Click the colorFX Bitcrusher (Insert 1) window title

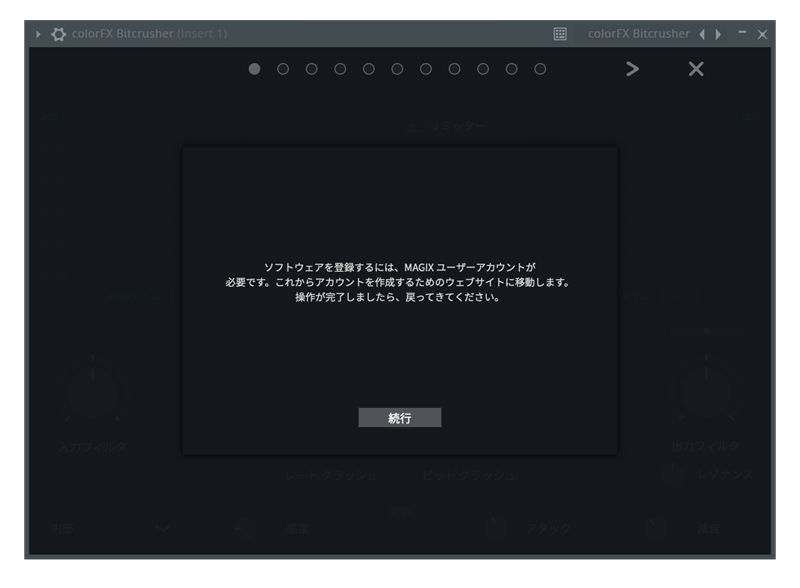click(x=149, y=34)
